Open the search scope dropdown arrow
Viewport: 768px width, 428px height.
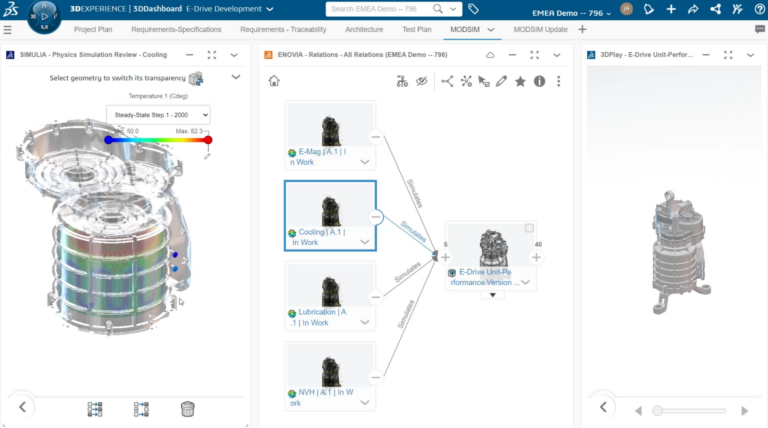tap(453, 9)
